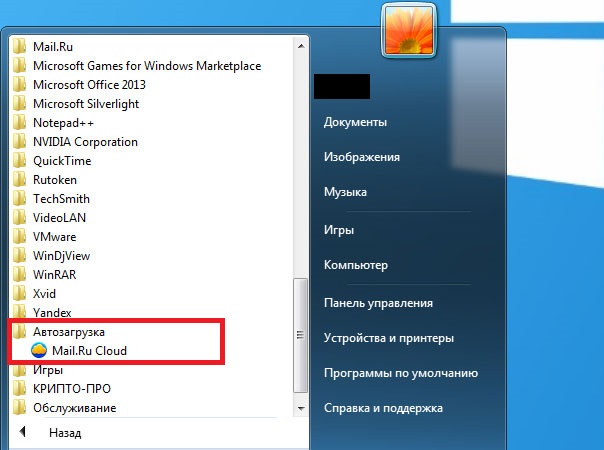The height and width of the screenshot is (450, 604).
Task: Click the programs list scroll up arrow
Action: (301, 46)
